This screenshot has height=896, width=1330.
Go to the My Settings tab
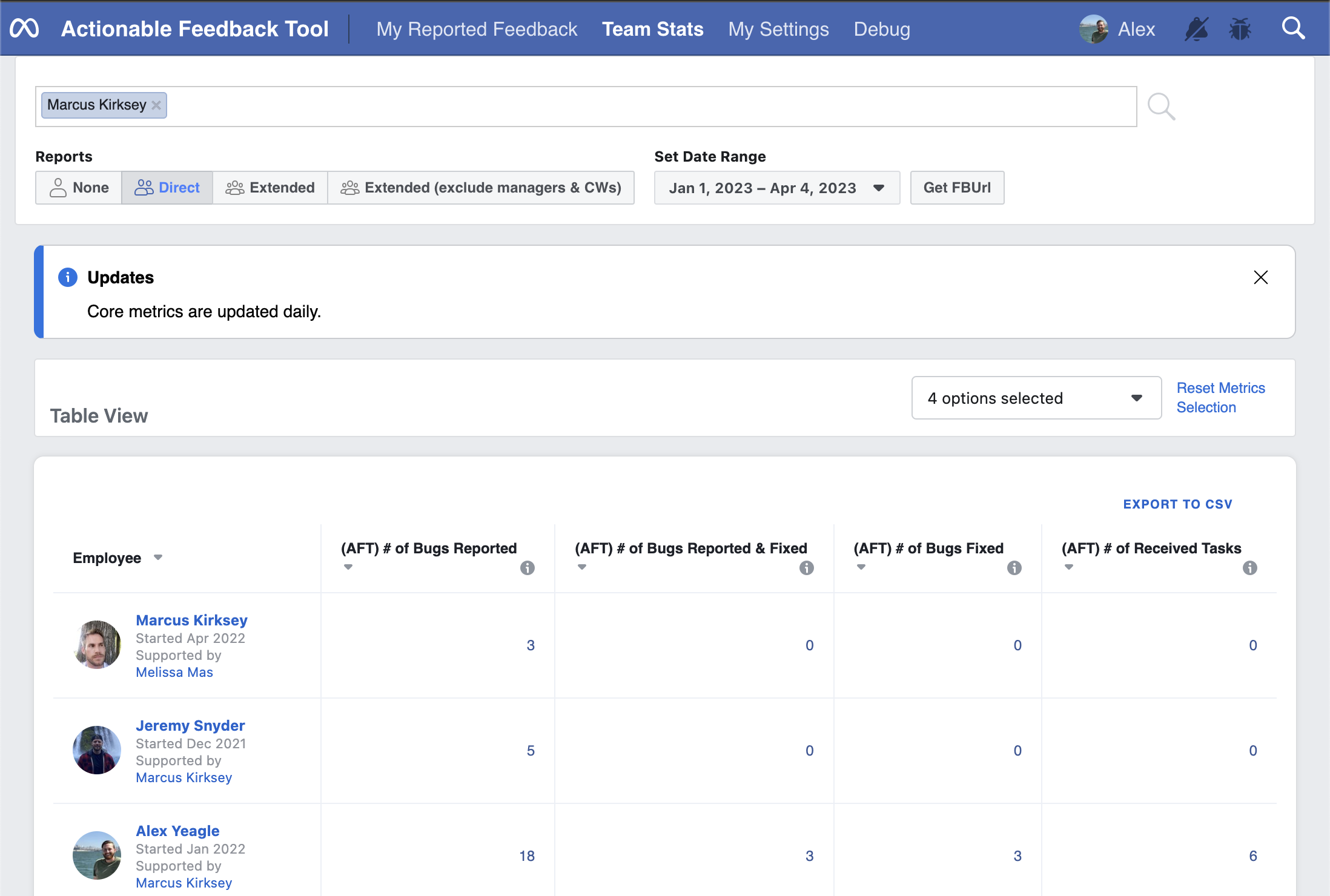pyautogui.click(x=778, y=29)
